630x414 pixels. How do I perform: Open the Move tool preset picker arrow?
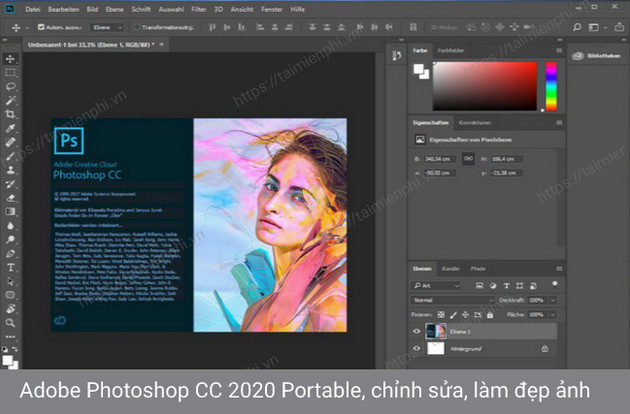[27, 28]
